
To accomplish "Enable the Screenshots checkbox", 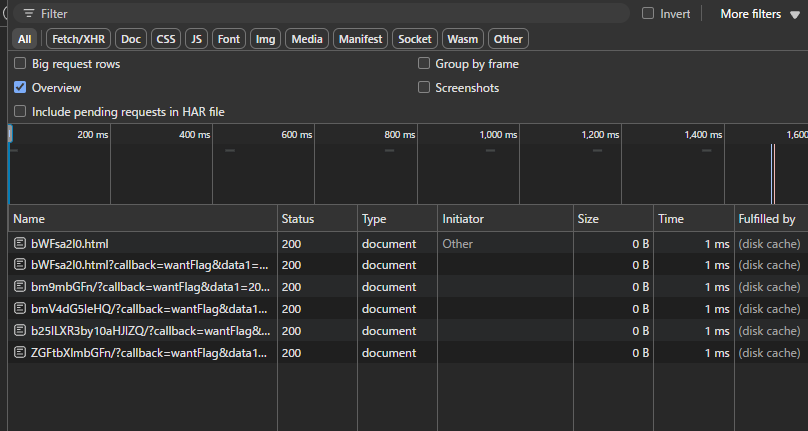I will 424,87.
